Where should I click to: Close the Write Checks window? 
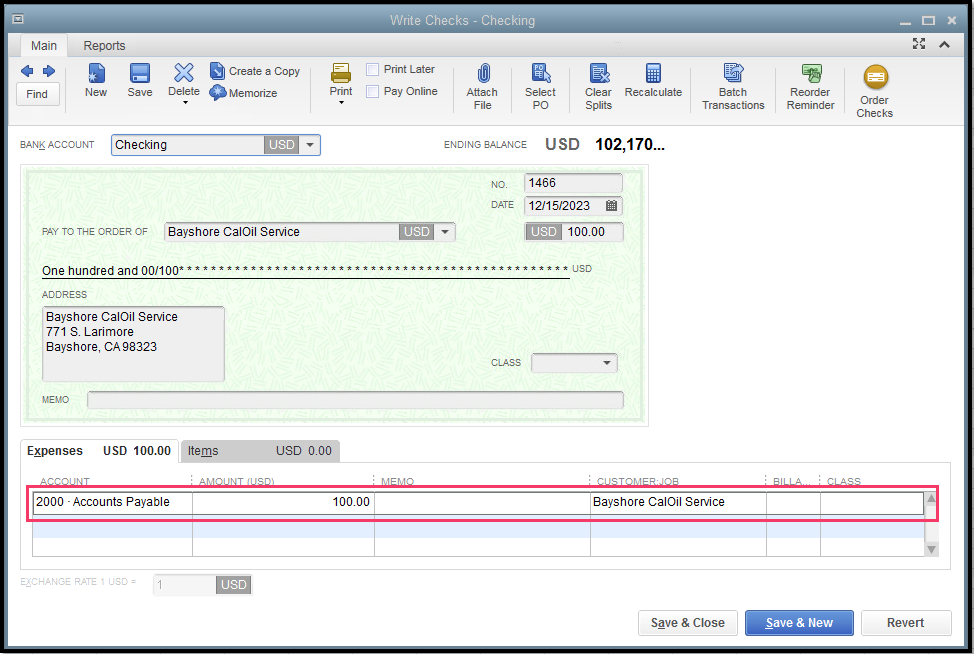click(951, 20)
